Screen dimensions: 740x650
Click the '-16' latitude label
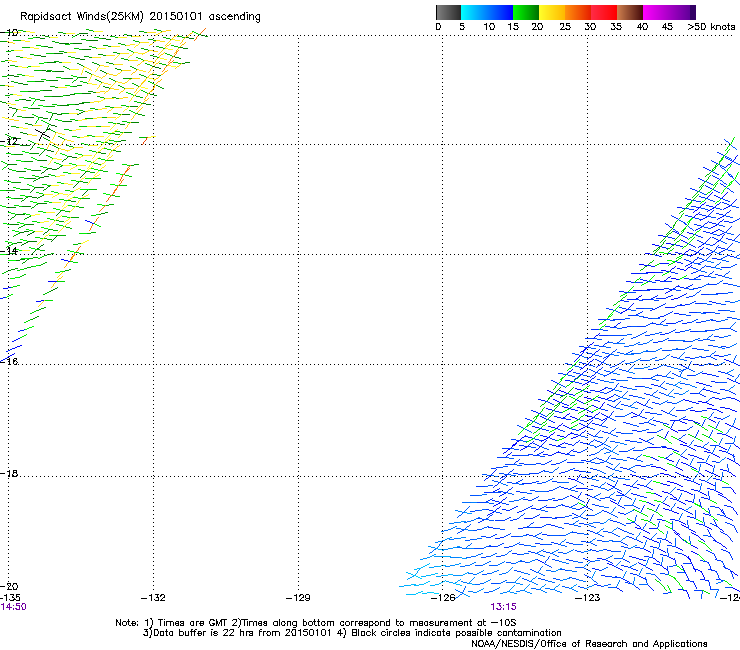[x=9, y=361]
